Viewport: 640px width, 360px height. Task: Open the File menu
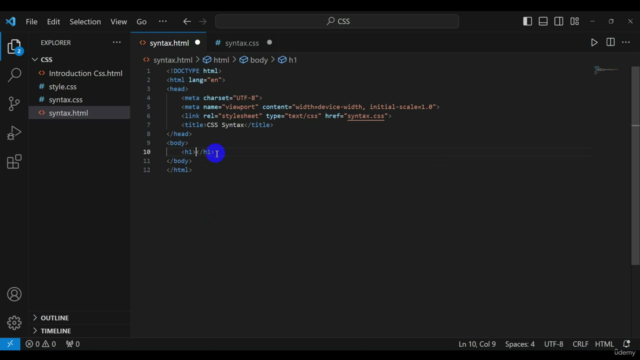click(31, 22)
